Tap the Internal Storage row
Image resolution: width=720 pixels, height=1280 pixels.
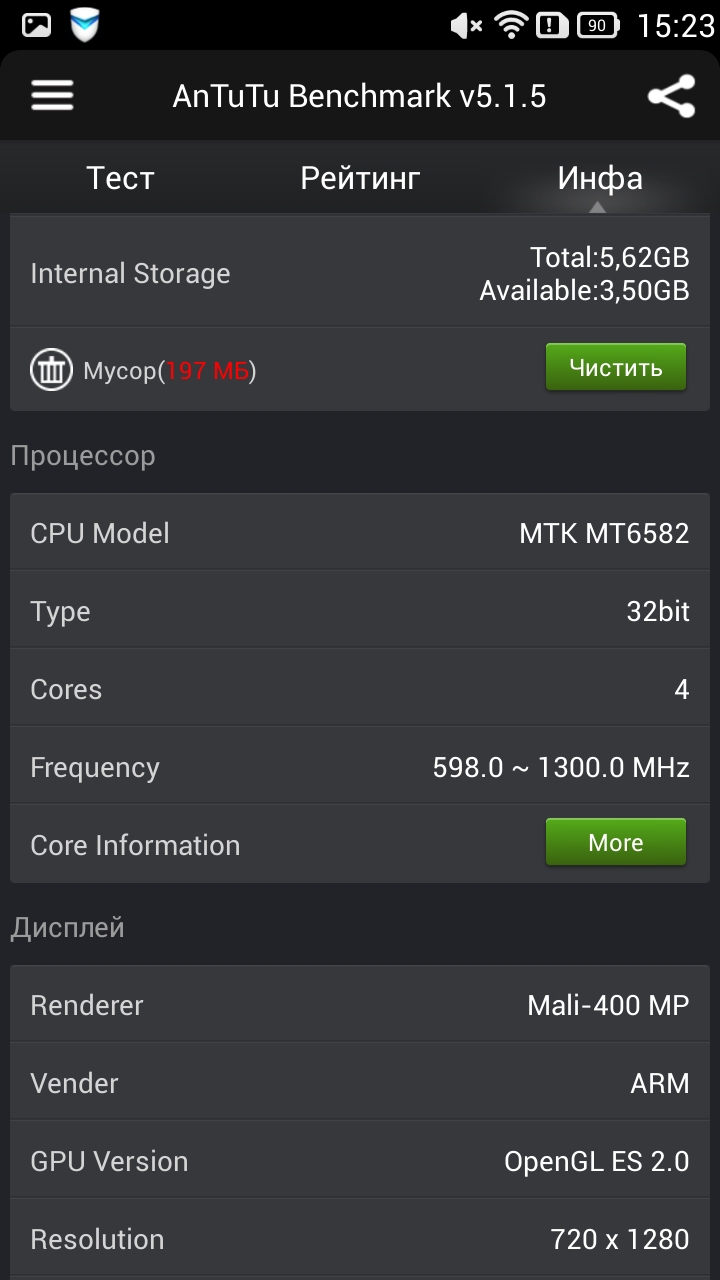click(x=360, y=273)
